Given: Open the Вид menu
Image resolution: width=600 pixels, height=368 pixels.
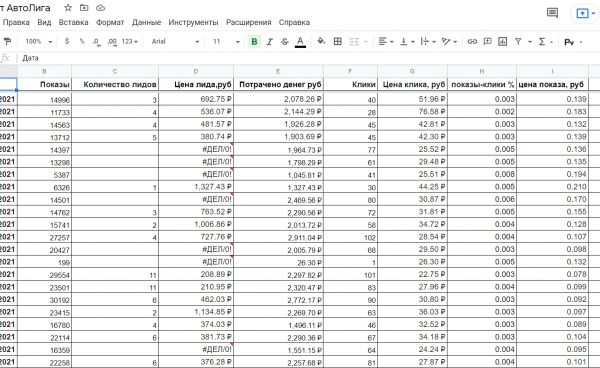Looking at the screenshot, I should [x=44, y=22].
